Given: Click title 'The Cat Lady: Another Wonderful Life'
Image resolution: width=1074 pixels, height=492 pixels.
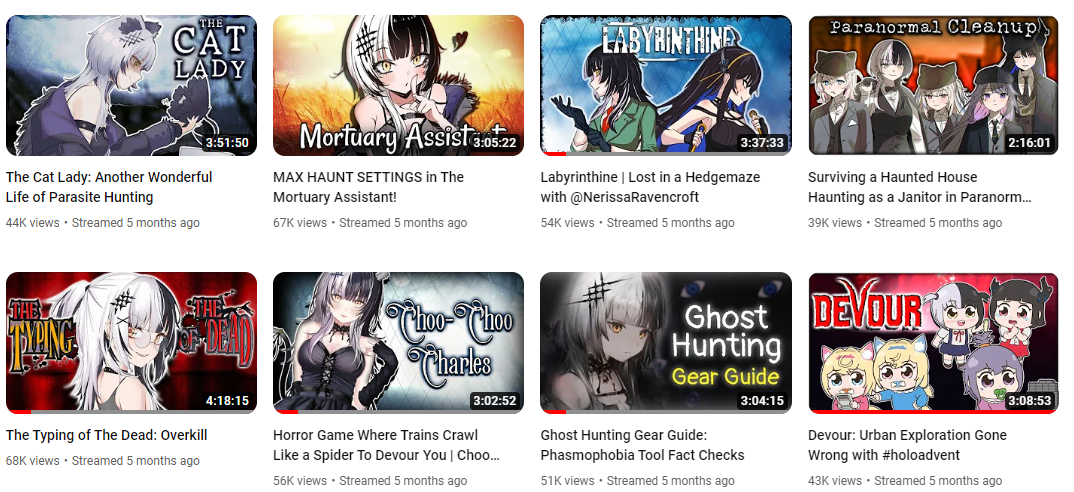Looking at the screenshot, I should [x=110, y=187].
